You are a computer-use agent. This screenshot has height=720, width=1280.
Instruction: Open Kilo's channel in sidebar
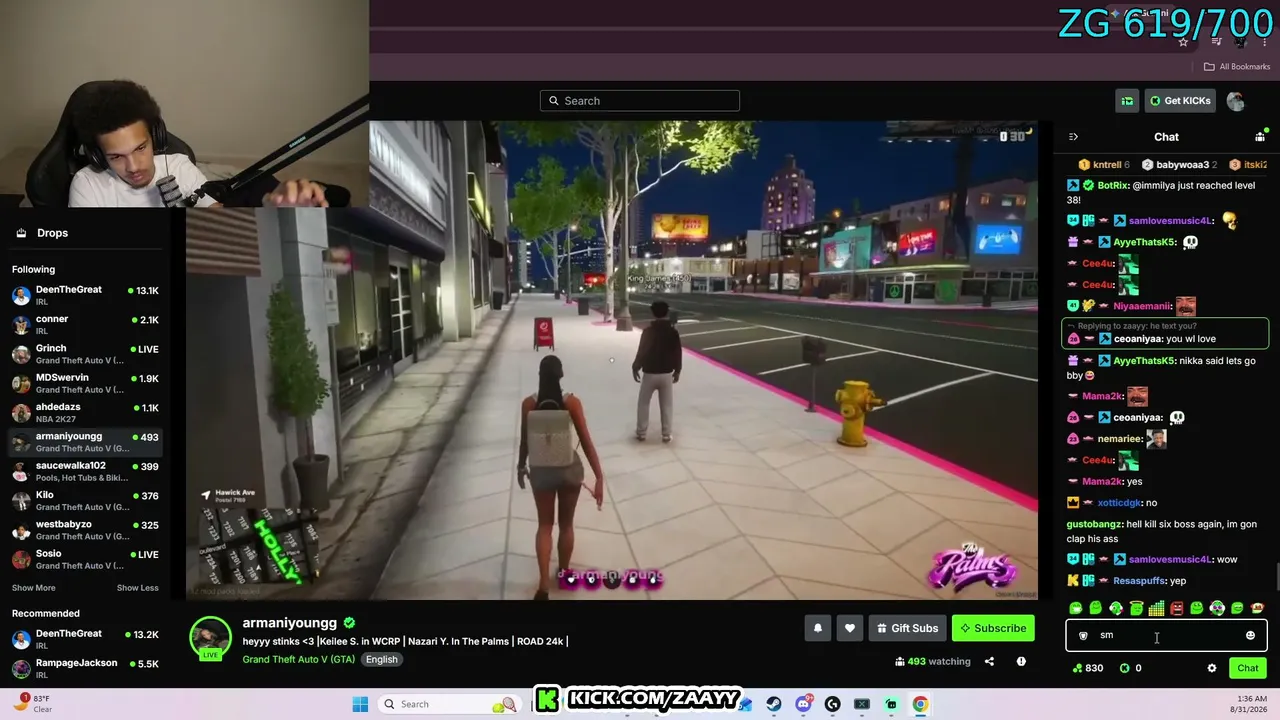[x=85, y=500]
